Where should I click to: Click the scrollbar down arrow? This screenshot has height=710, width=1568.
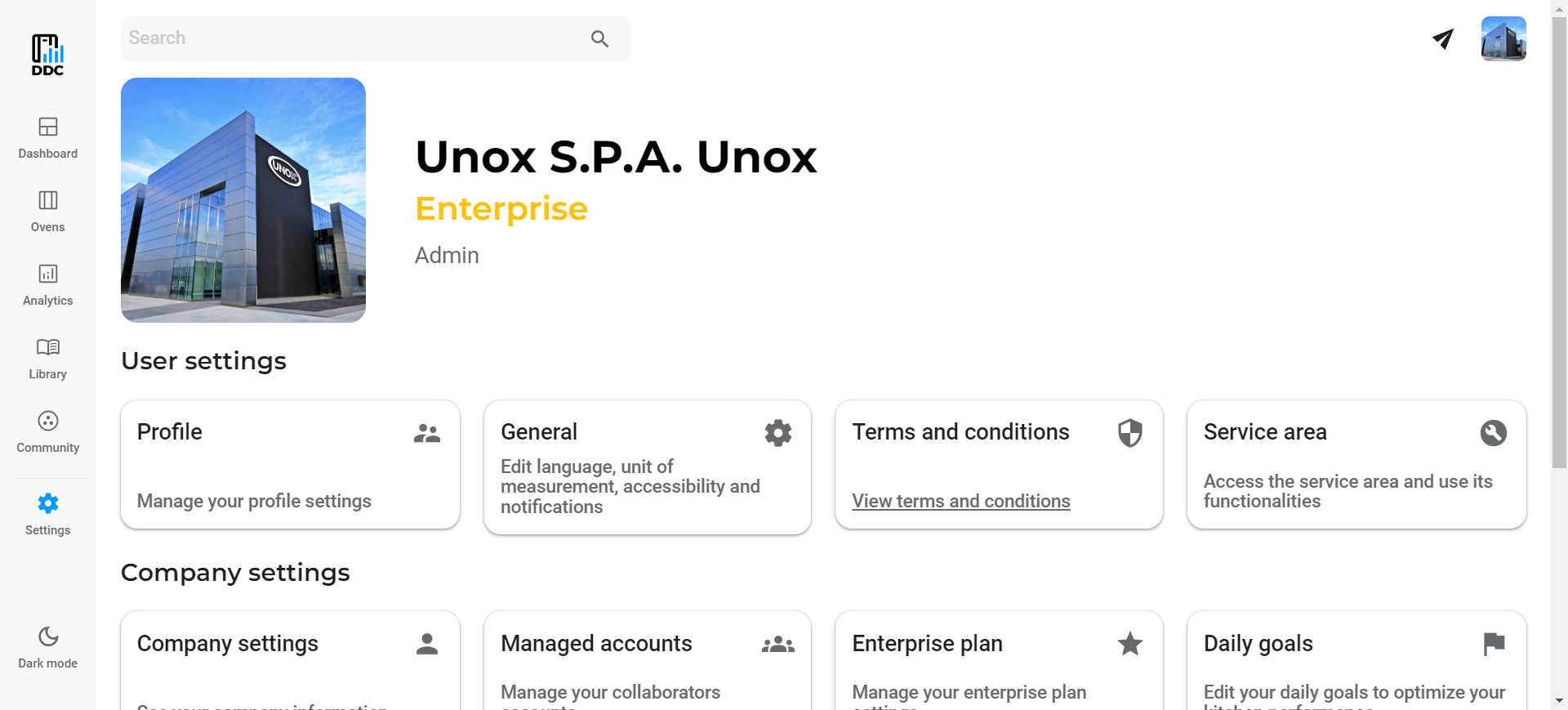pos(1559,701)
